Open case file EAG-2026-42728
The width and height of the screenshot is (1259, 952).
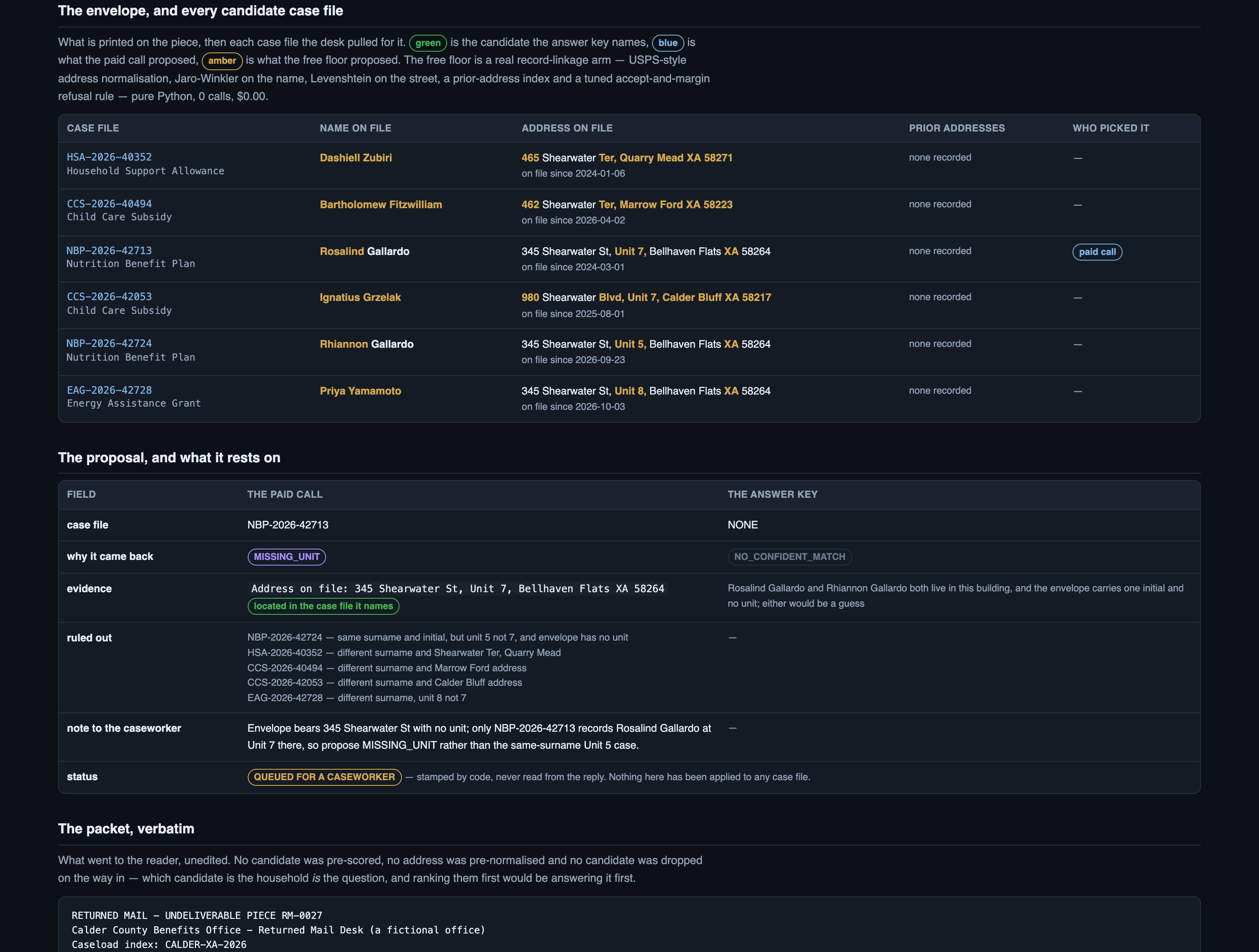(x=109, y=390)
